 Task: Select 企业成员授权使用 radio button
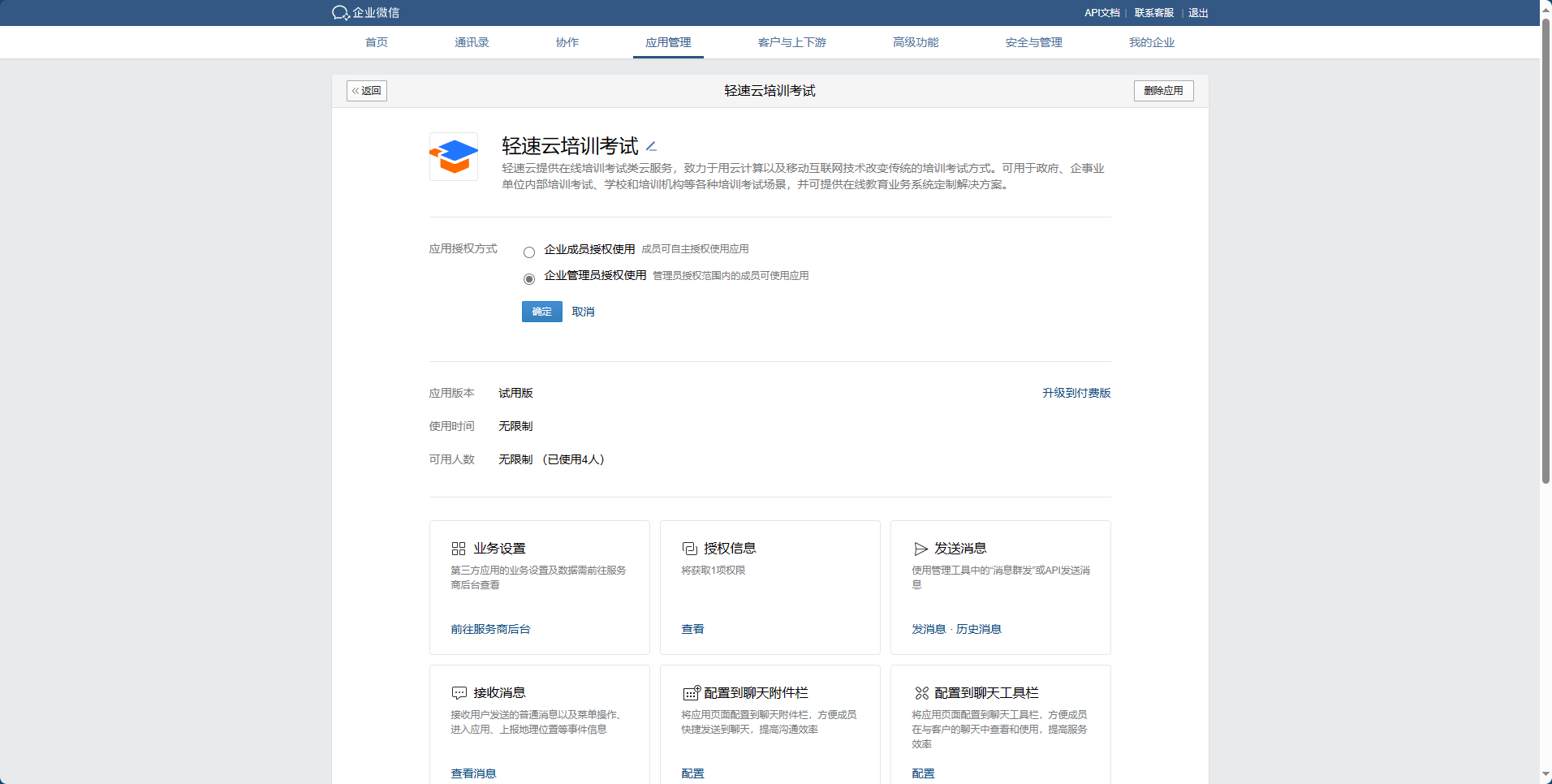pyautogui.click(x=529, y=252)
